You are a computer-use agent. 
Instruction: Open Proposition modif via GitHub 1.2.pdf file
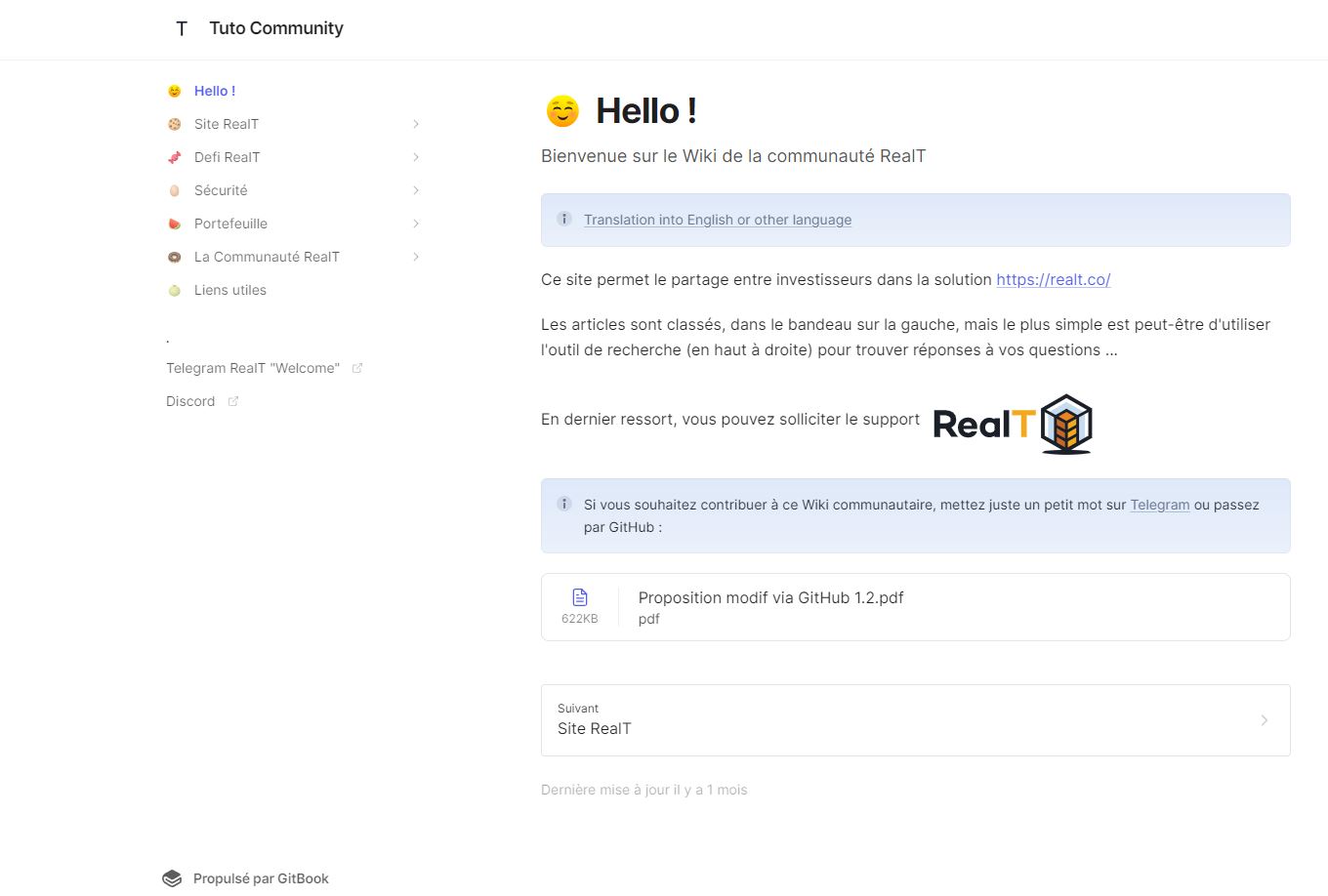(916, 607)
